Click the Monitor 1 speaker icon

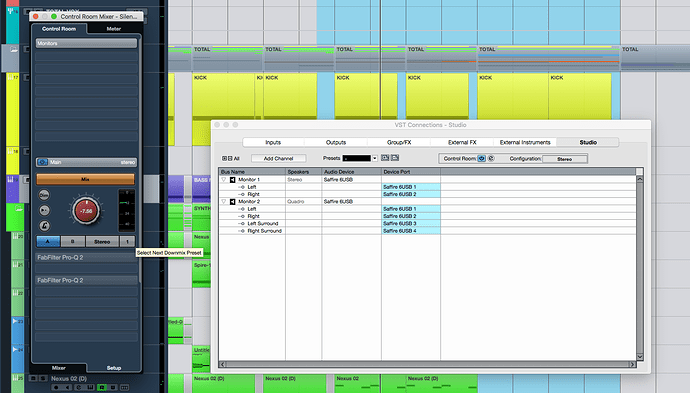232,180
